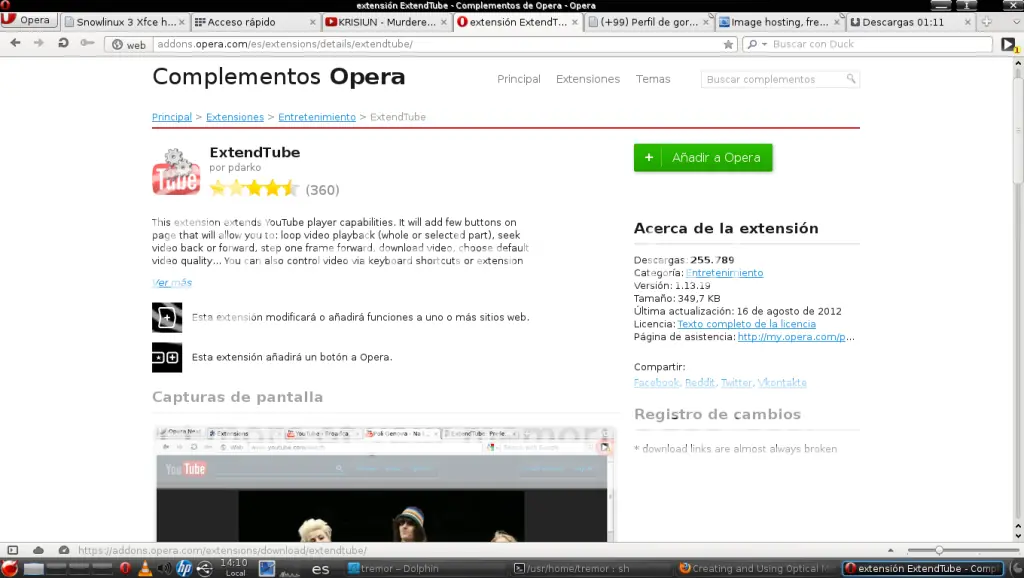The image size is (1024, 578).
Task: Focus the address bar URL field
Action: pyautogui.click(x=438, y=44)
